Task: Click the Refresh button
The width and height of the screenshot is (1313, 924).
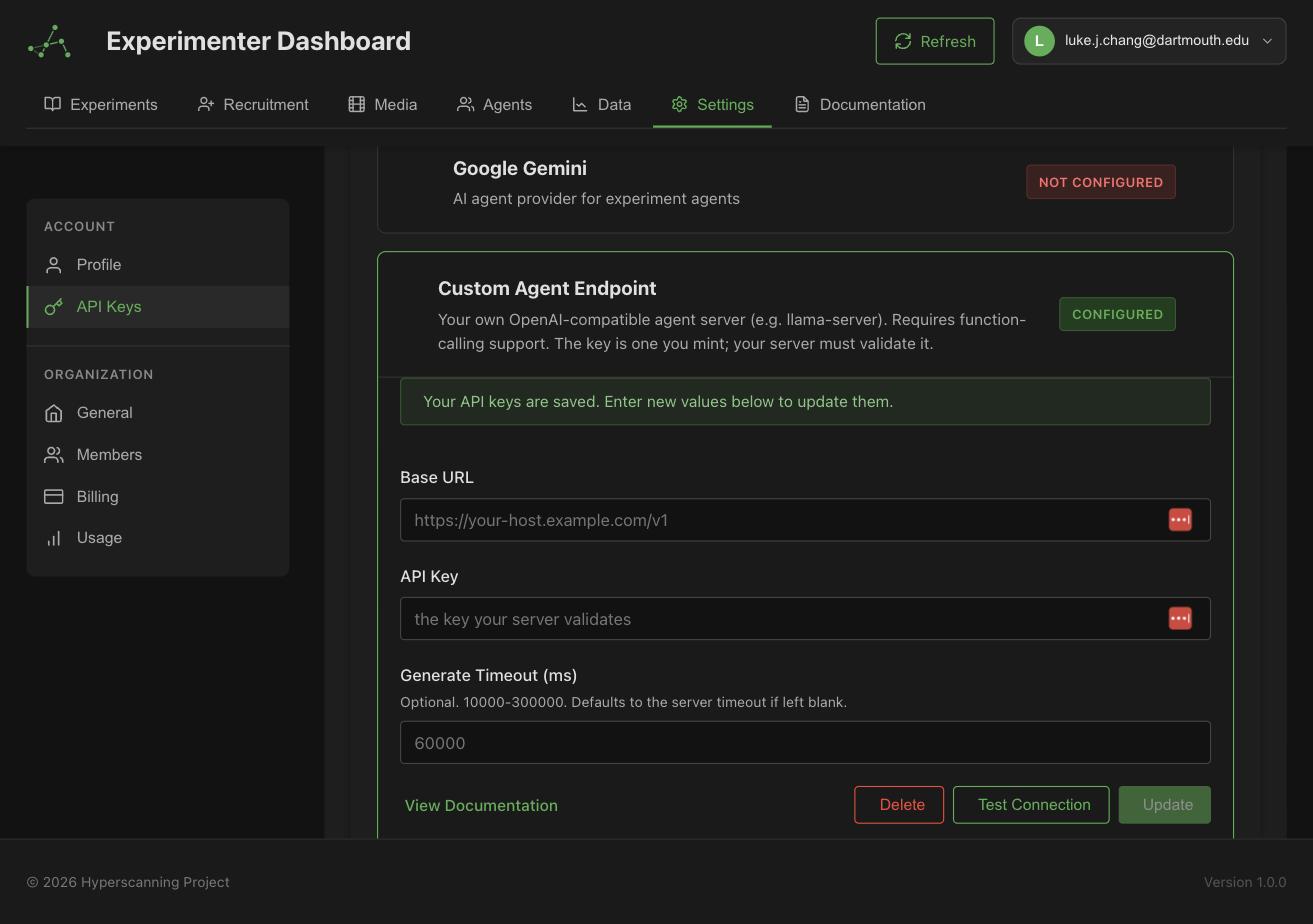Action: coord(935,41)
